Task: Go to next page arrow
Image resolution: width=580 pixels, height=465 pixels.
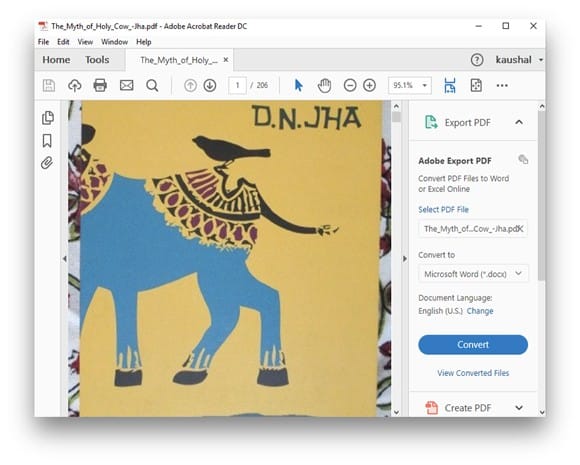Action: coord(210,85)
